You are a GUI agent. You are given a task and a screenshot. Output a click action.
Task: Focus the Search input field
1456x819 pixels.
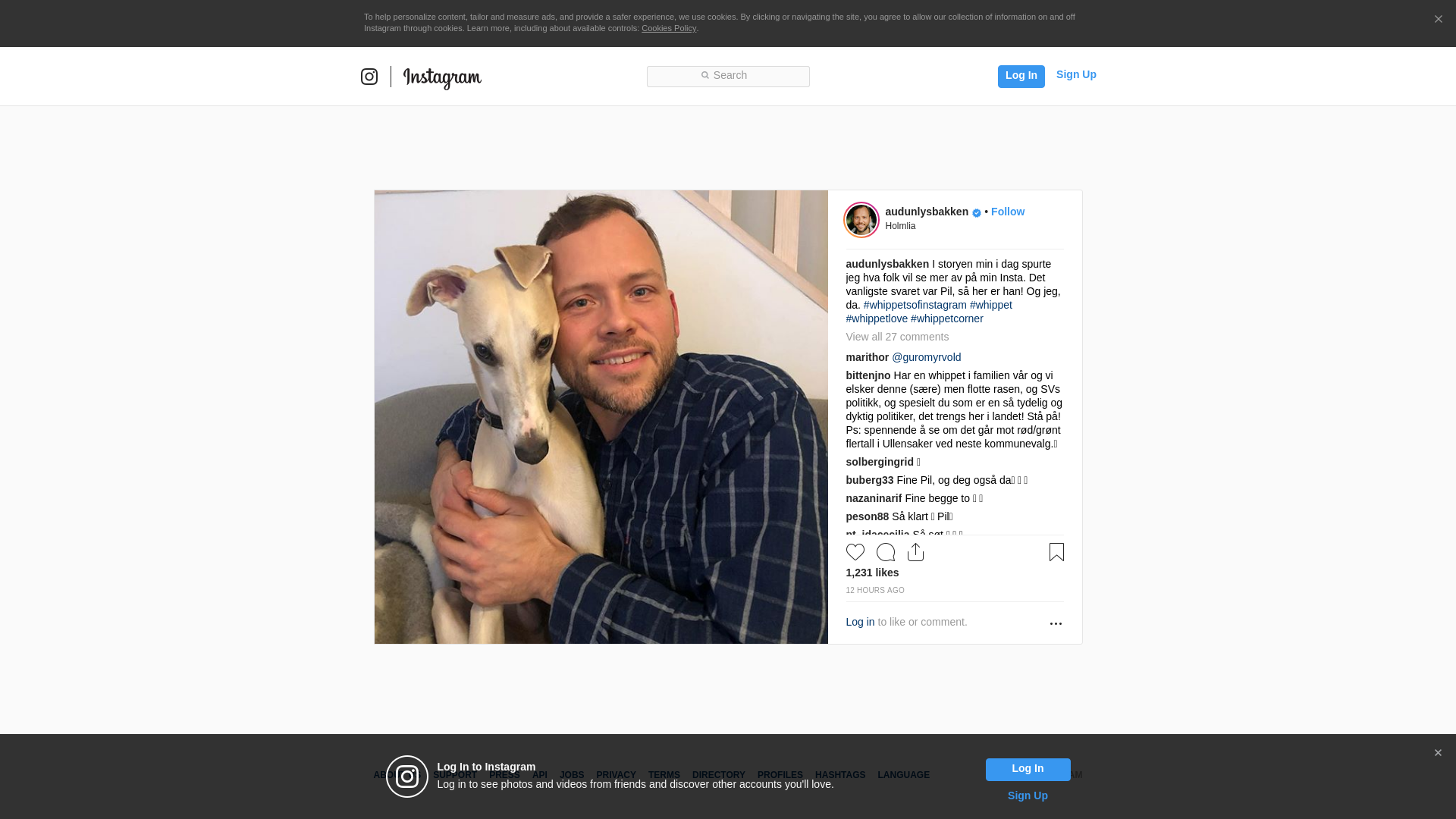coord(728,76)
